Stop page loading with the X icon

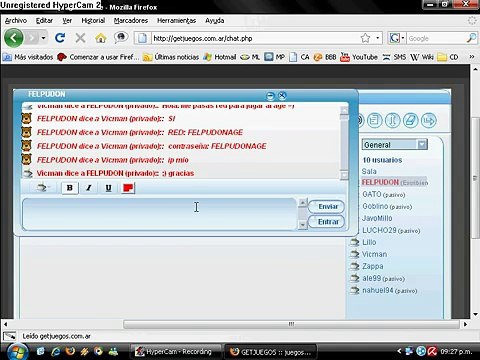tap(80, 38)
